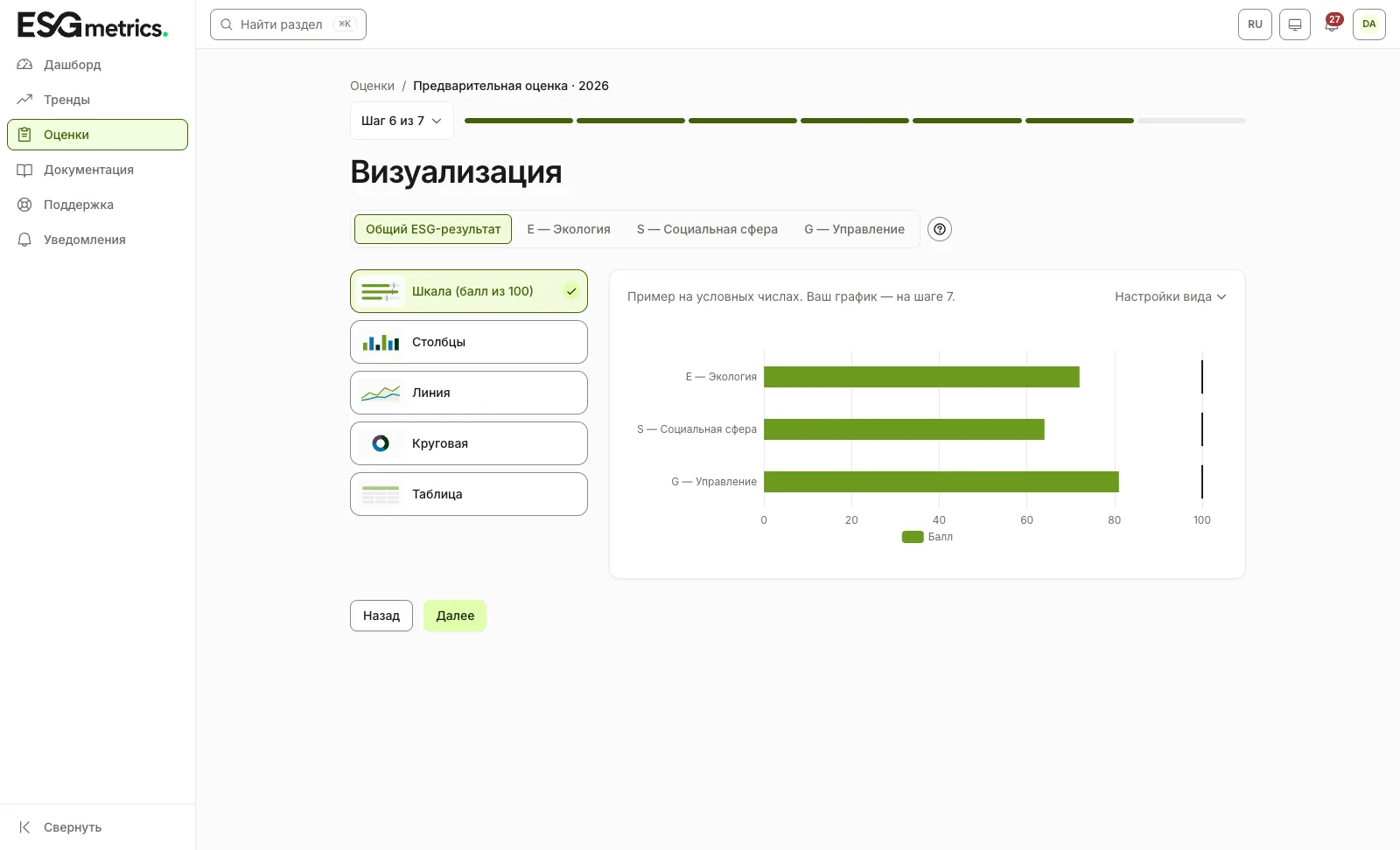Toggle the Балл legend series
The width and height of the screenshot is (1400, 850).
click(927, 537)
